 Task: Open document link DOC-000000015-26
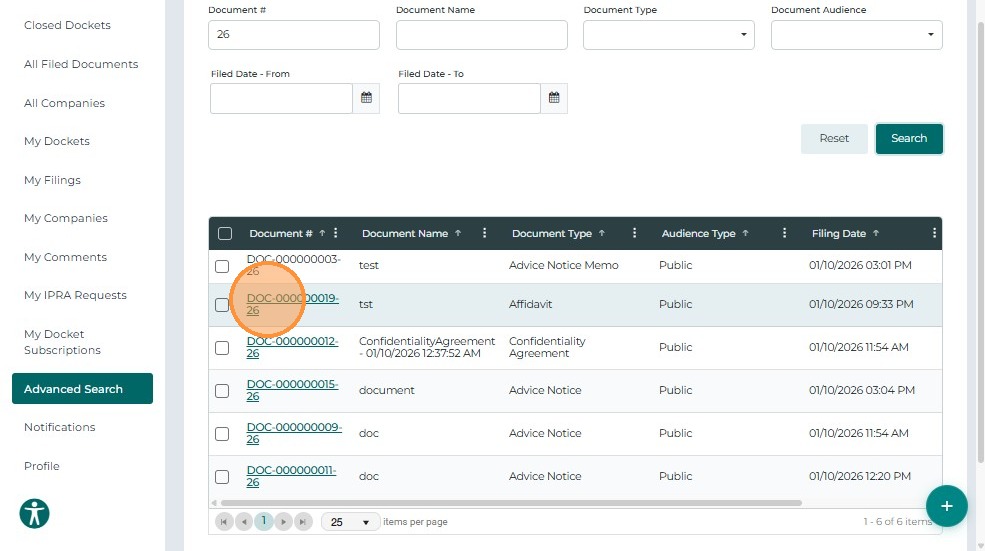(x=292, y=390)
